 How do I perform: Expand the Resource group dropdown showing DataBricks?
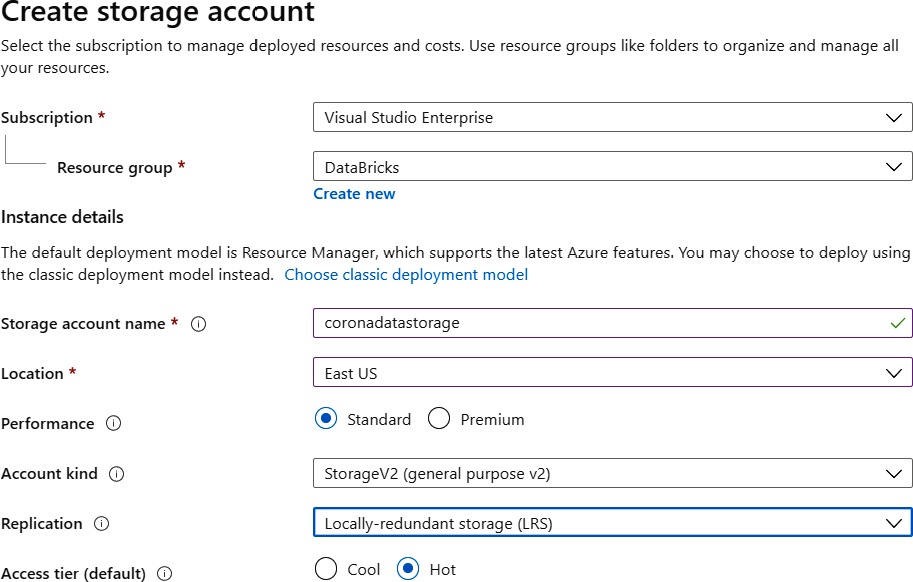coord(612,167)
